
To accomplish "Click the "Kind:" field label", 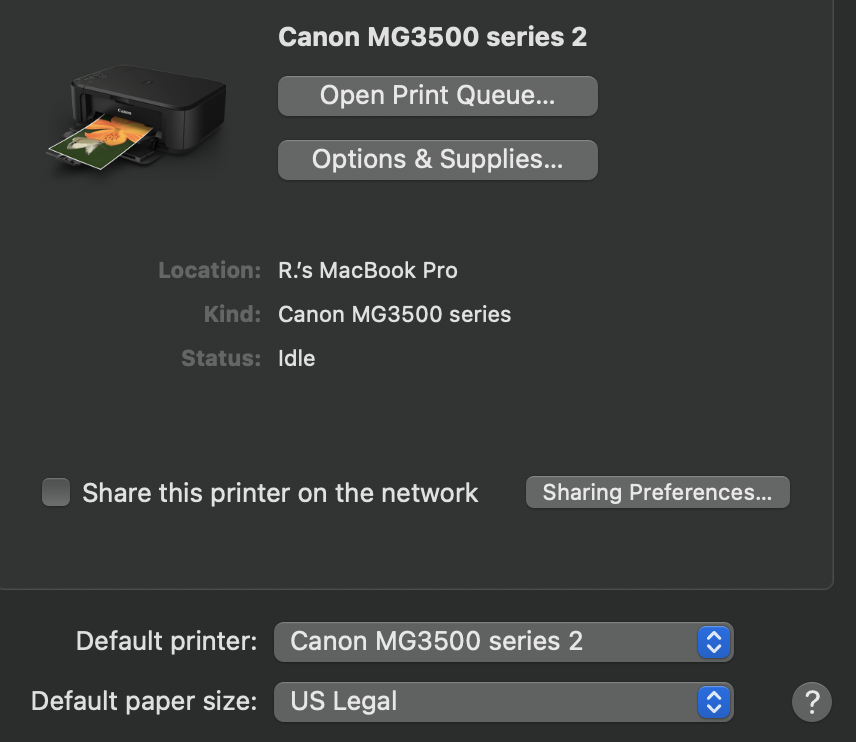I will 232,314.
